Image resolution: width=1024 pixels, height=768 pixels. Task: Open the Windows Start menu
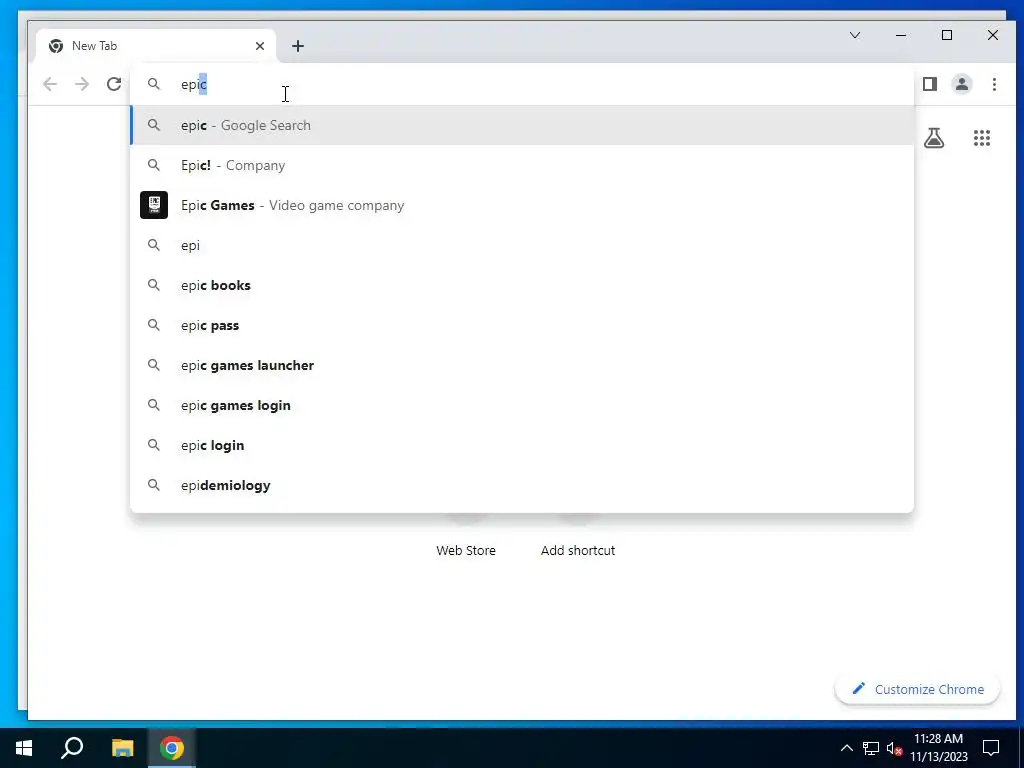click(24, 748)
